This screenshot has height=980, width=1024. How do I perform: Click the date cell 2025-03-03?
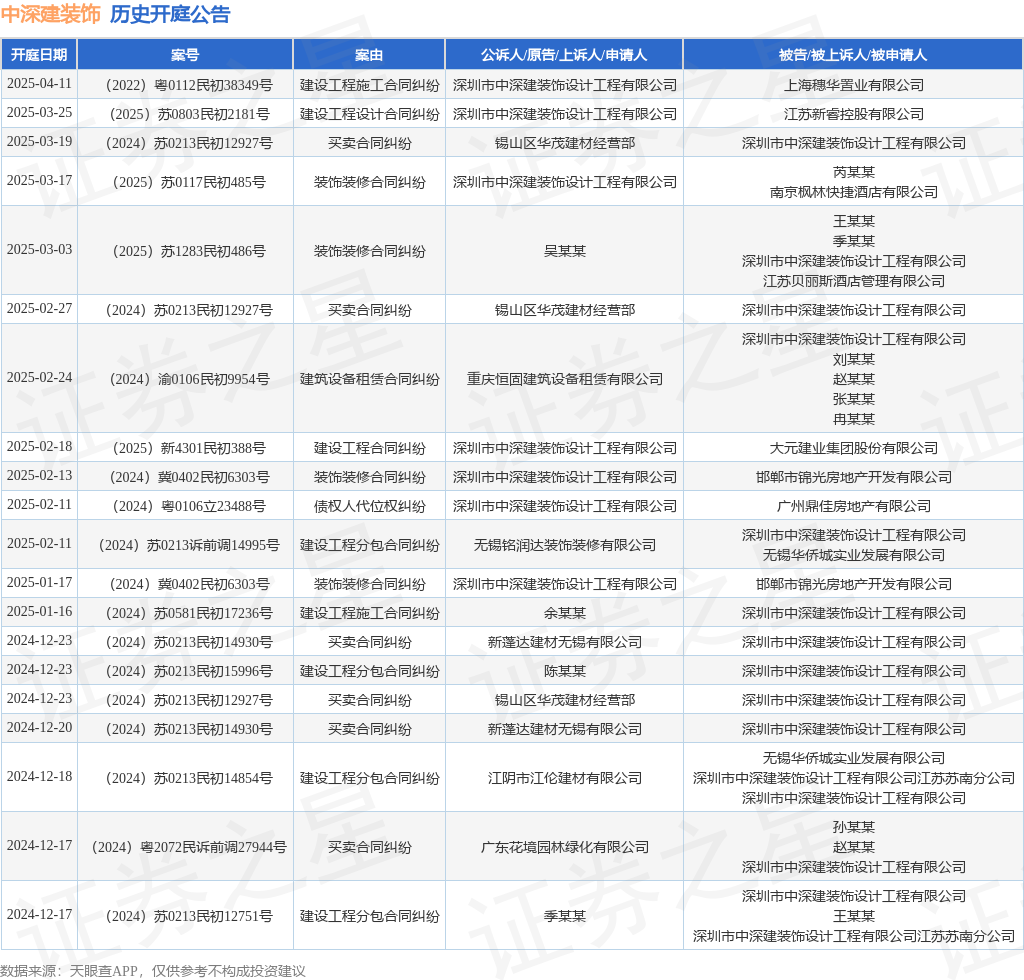click(x=39, y=249)
